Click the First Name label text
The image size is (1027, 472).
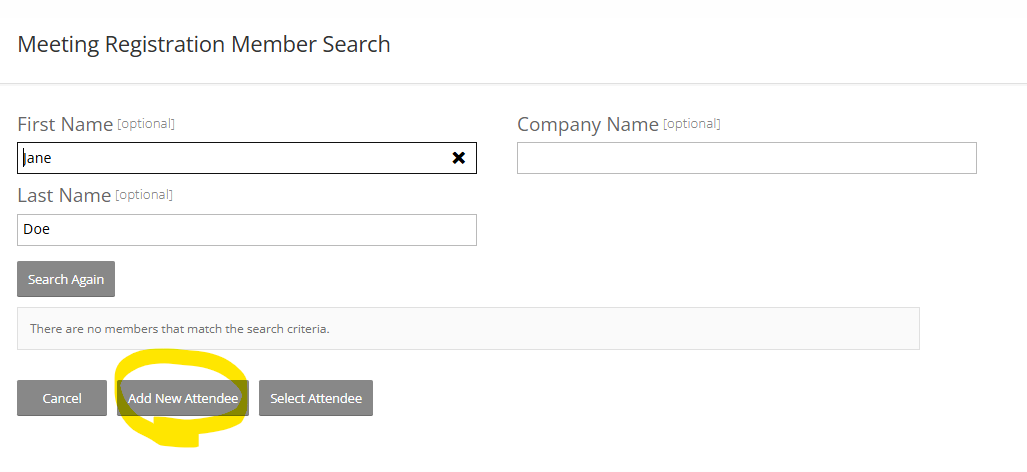[65, 125]
